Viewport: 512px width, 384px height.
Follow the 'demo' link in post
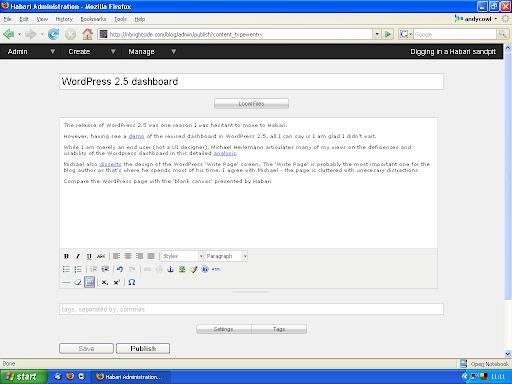tap(136, 136)
